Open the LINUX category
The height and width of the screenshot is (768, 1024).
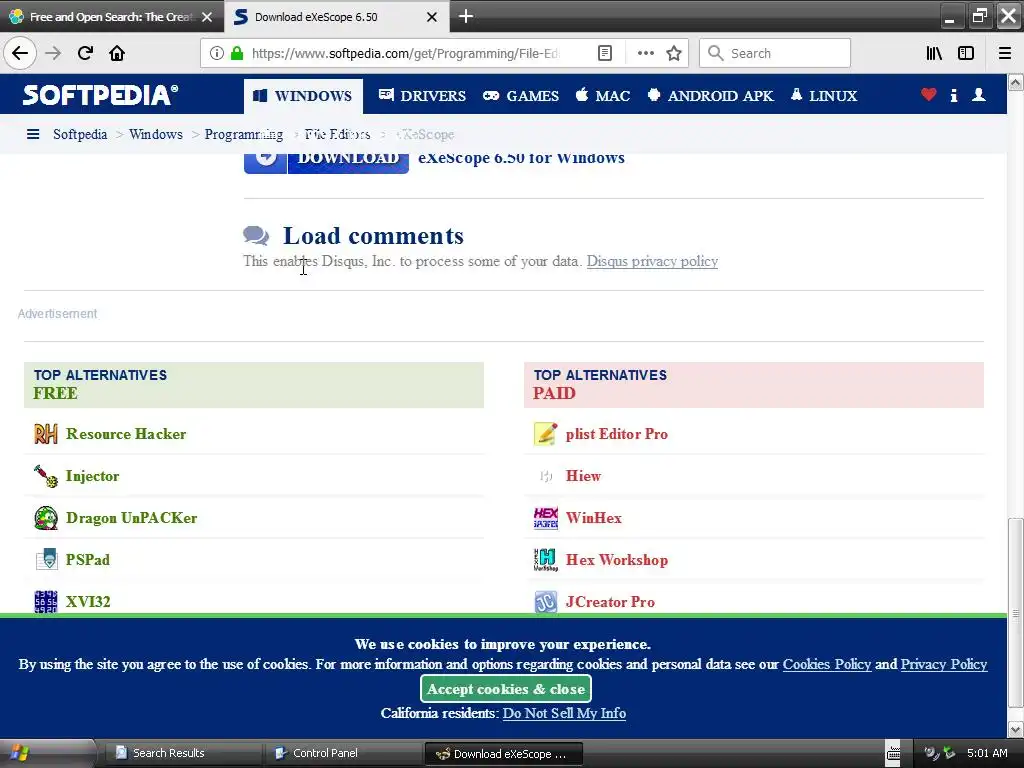(824, 96)
